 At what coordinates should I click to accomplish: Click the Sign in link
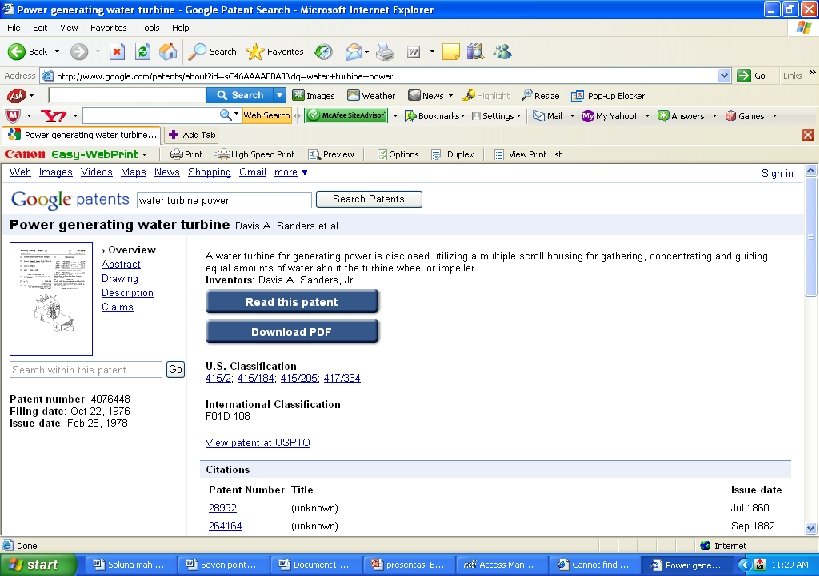click(x=777, y=173)
